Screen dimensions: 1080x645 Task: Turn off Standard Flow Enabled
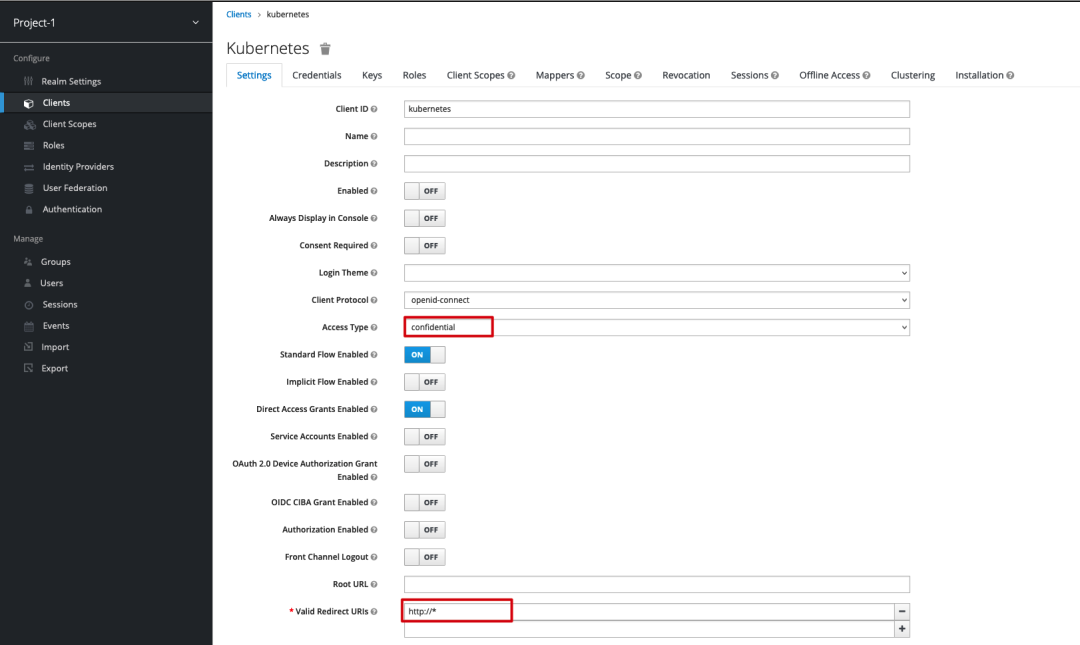click(424, 355)
